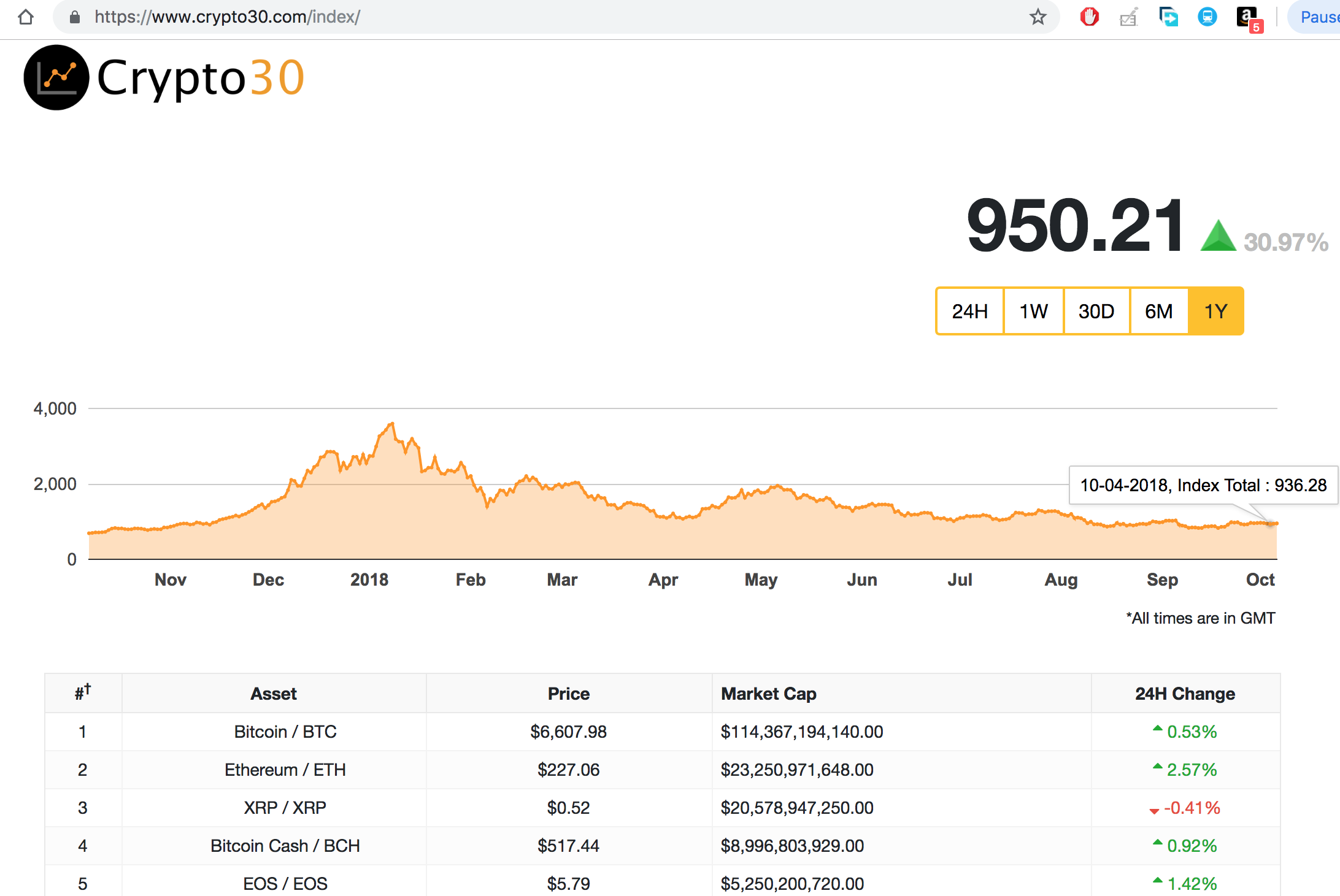Open the Amazon extension with badge 5
Image resolution: width=1340 pixels, height=896 pixels.
(1247, 17)
